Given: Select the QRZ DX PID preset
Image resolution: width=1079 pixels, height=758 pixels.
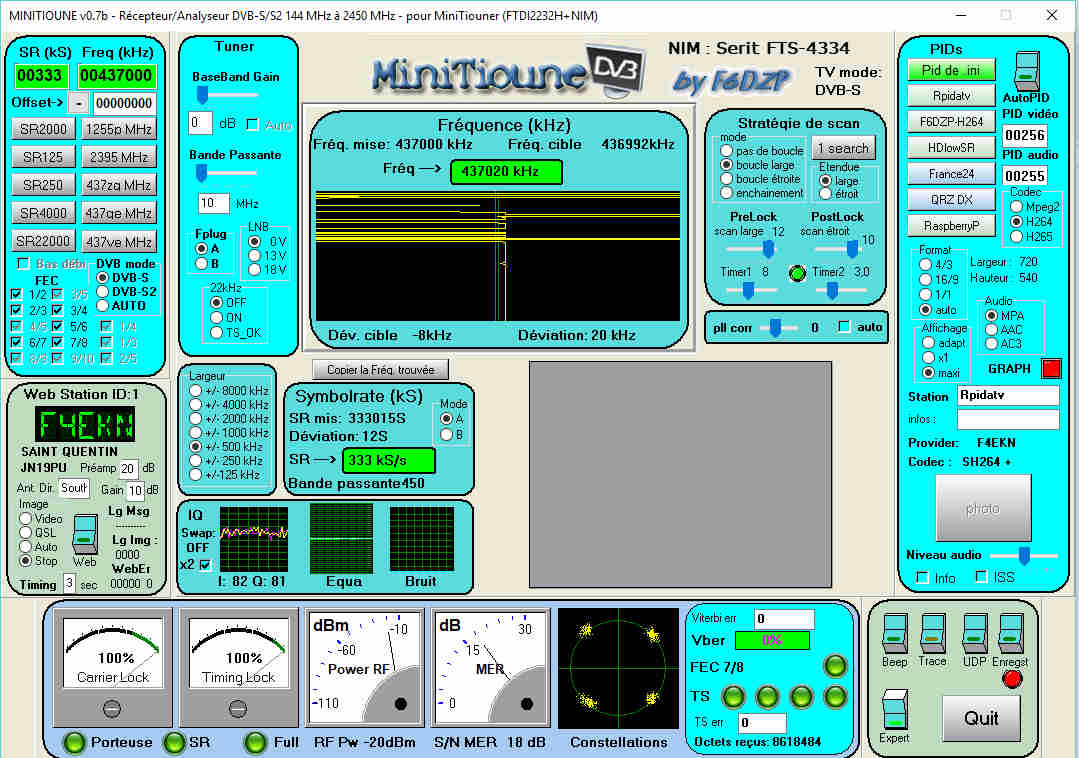Looking at the screenshot, I should pyautogui.click(x=951, y=199).
